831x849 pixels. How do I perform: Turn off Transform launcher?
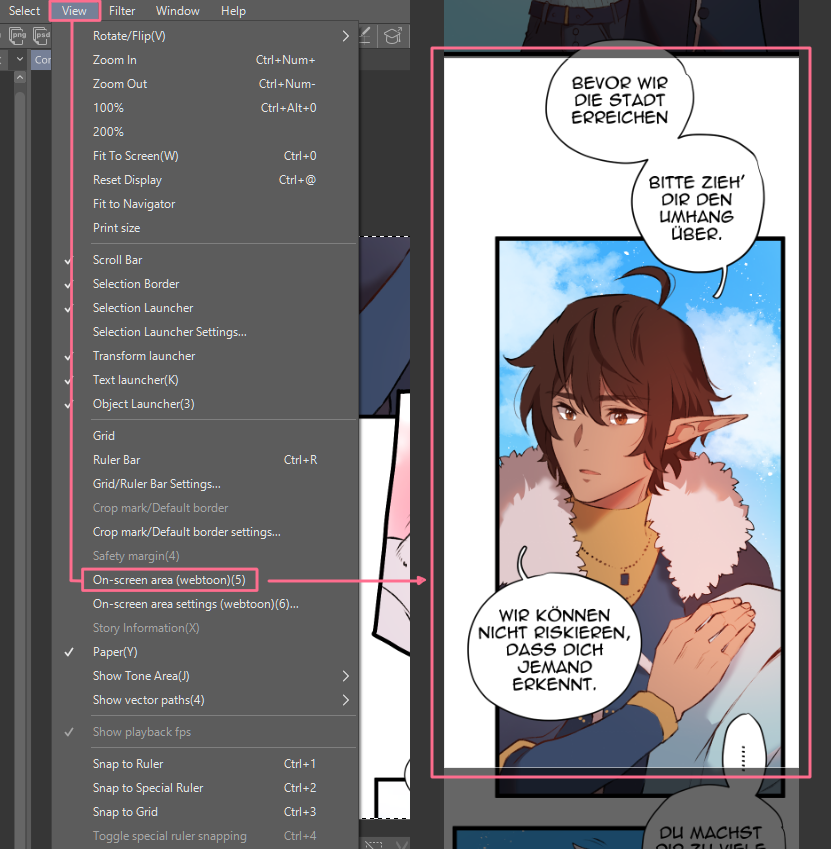[x=144, y=356]
